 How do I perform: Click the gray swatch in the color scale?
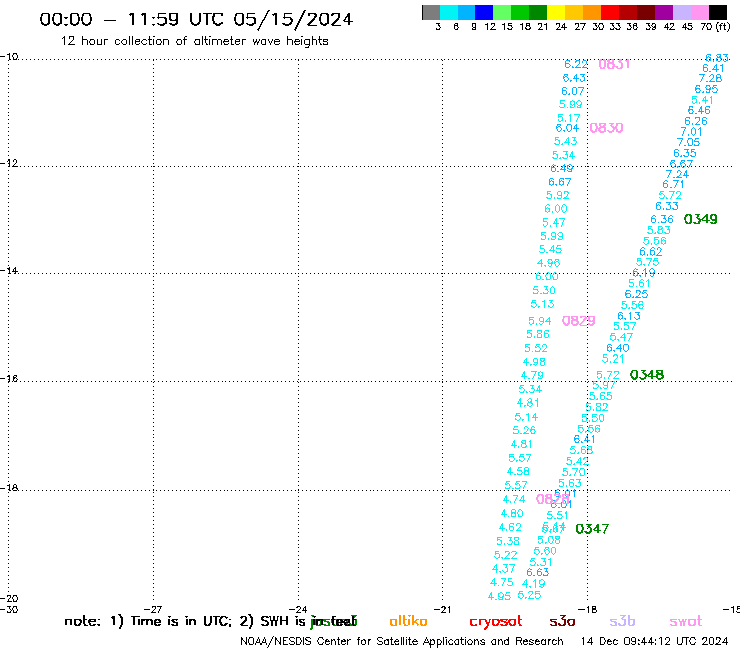click(x=431, y=12)
